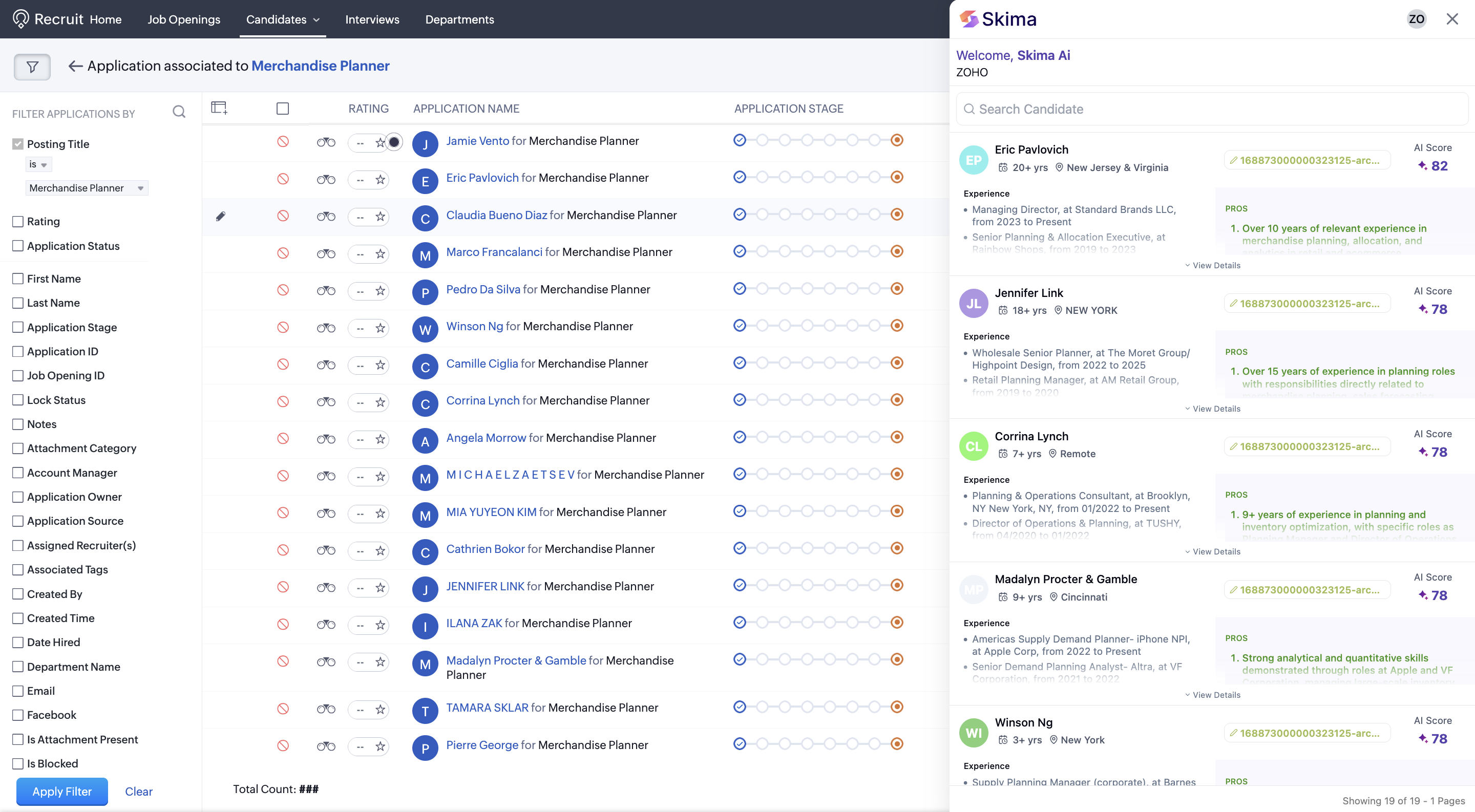This screenshot has width=1475, height=812.
Task: Open the filter funnel icon button
Action: pos(32,67)
